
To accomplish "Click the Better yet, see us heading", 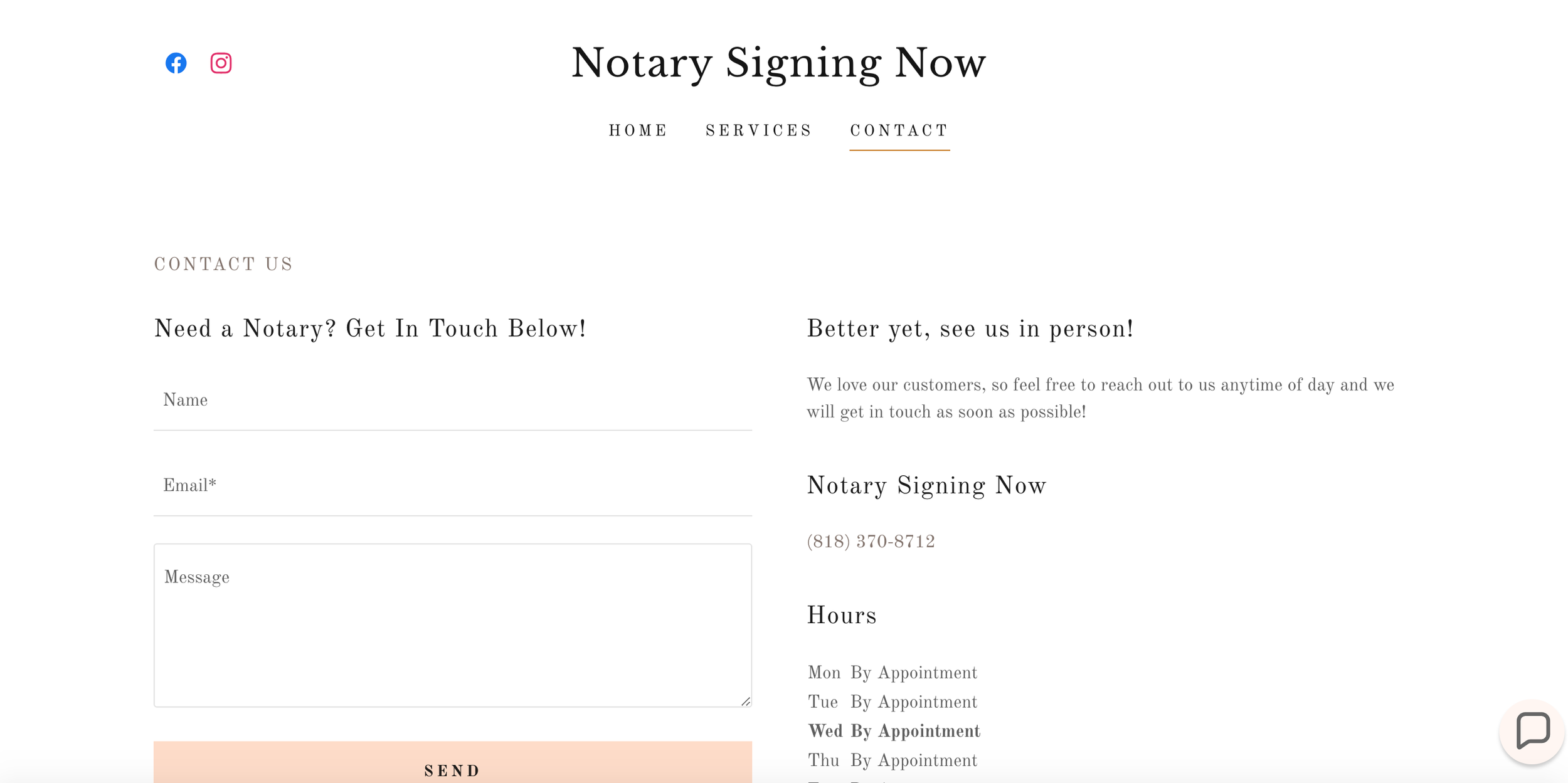I will (x=970, y=329).
